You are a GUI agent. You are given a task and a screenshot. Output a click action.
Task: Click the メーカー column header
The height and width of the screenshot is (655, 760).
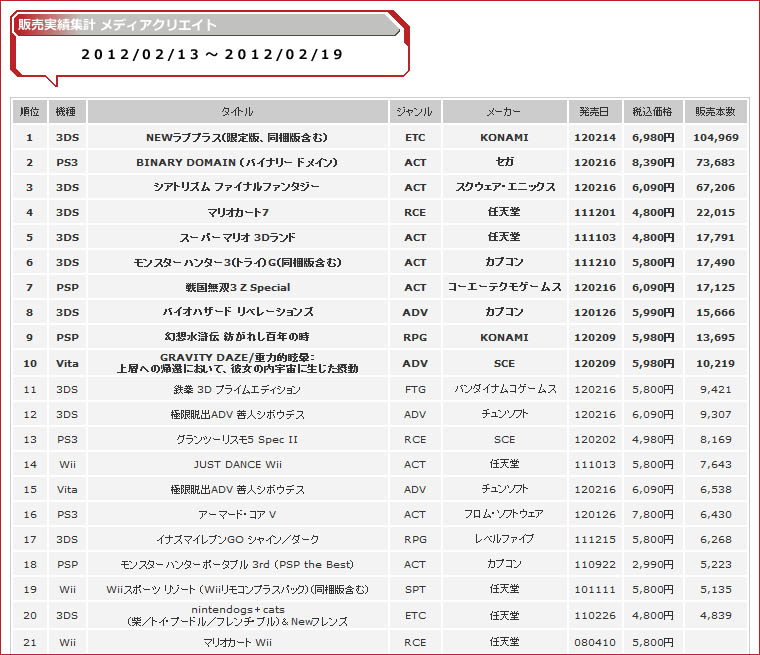(504, 112)
